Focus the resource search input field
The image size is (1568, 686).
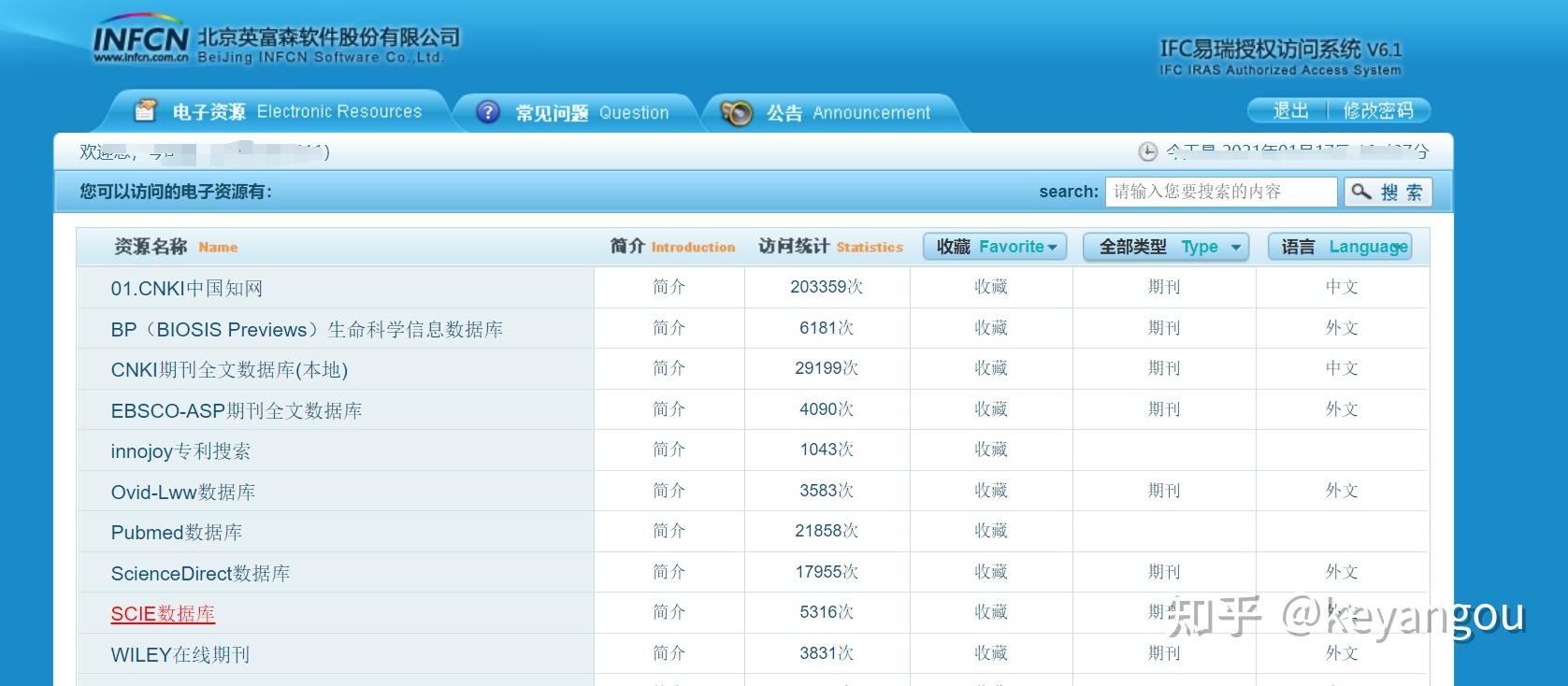[1221, 192]
